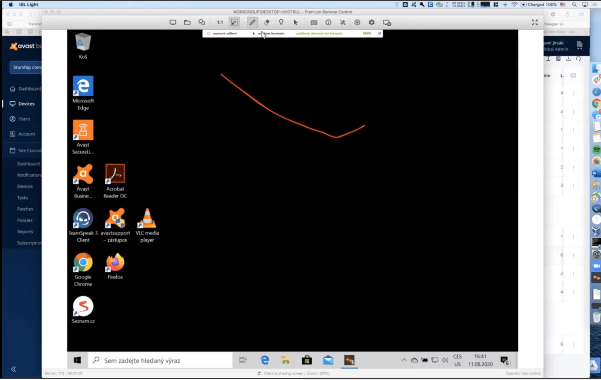Screen dimensions: 601x380
Task: Open the avastsupport zástupce shortcut
Action: [x=115, y=225]
